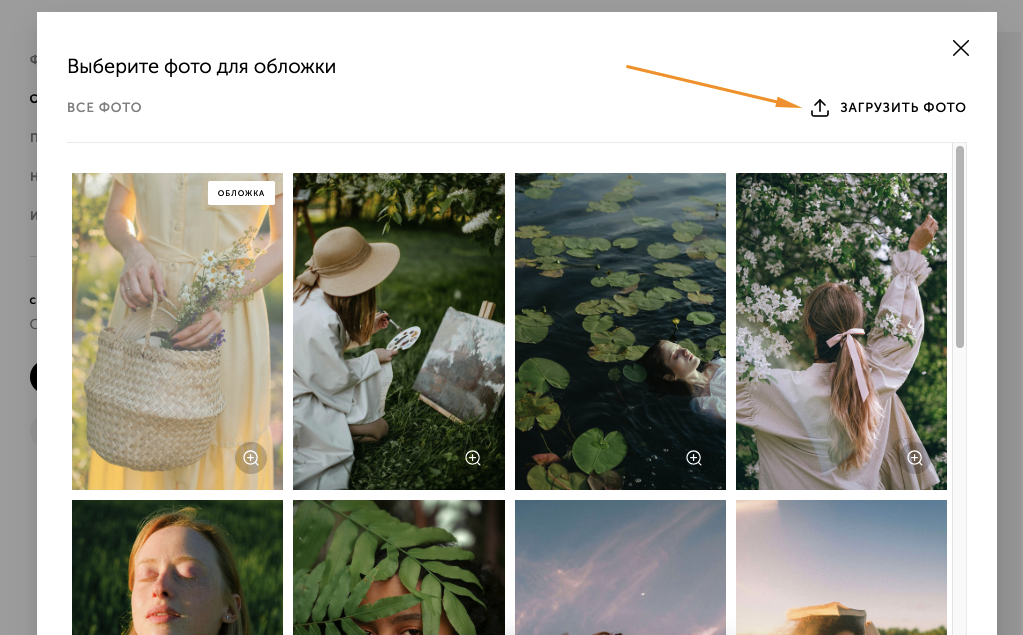Click the Выберите фото для обложки heading

pos(202,67)
